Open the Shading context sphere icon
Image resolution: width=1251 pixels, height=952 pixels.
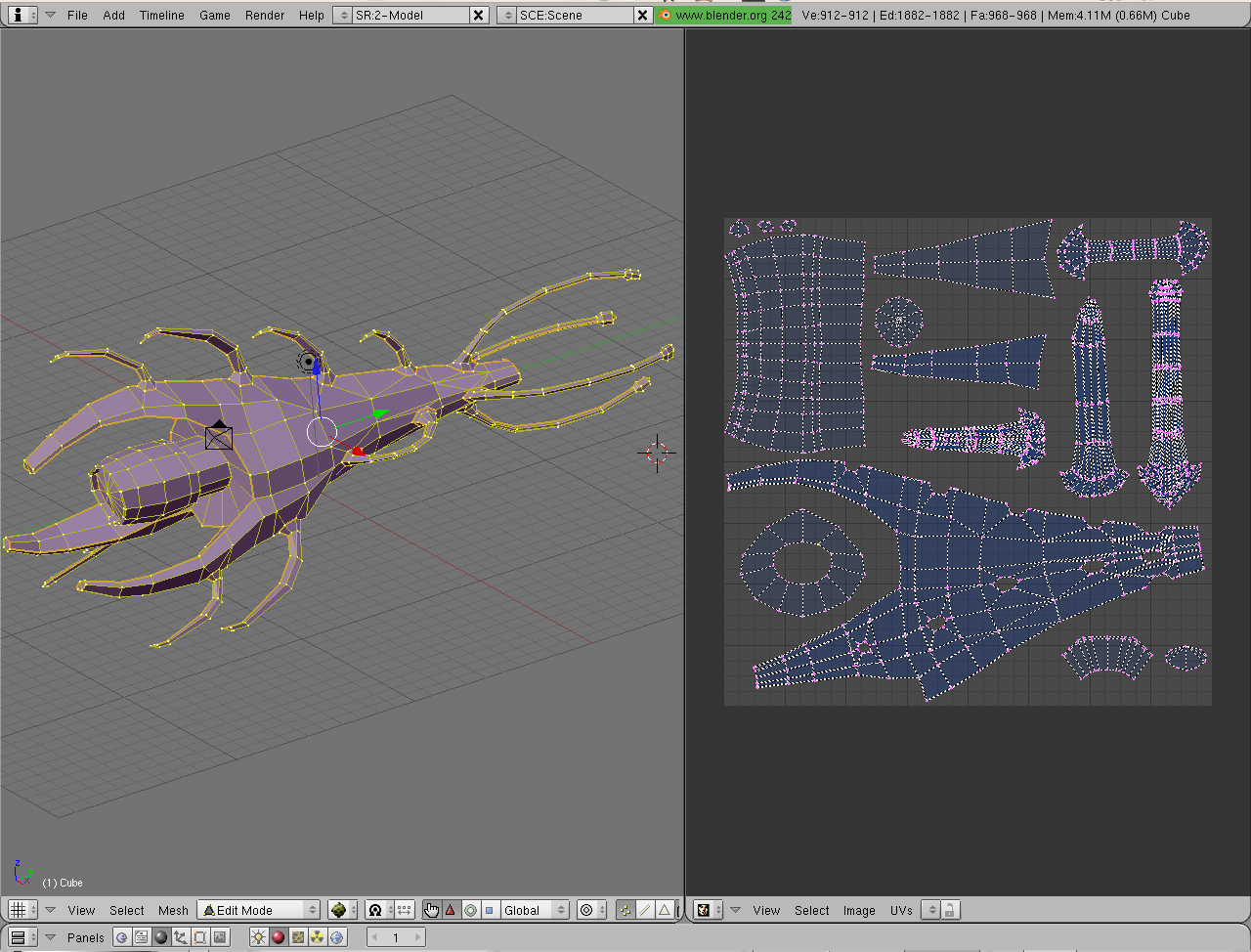tap(161, 937)
